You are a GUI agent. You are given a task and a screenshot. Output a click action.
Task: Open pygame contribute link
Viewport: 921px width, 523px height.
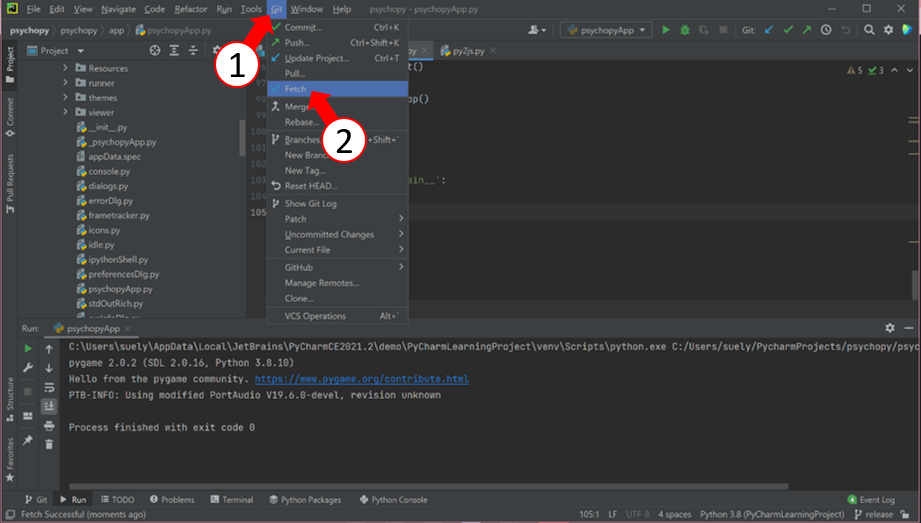361,379
